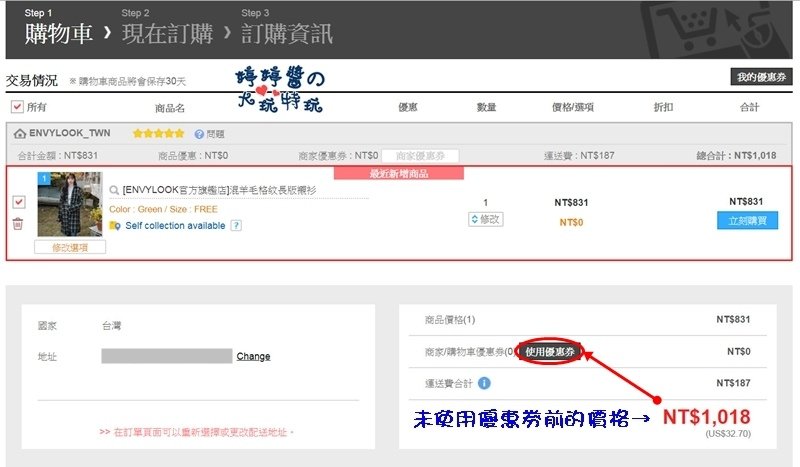This screenshot has height=467, width=800.
Task: Click the Change address link
Action: [254, 356]
